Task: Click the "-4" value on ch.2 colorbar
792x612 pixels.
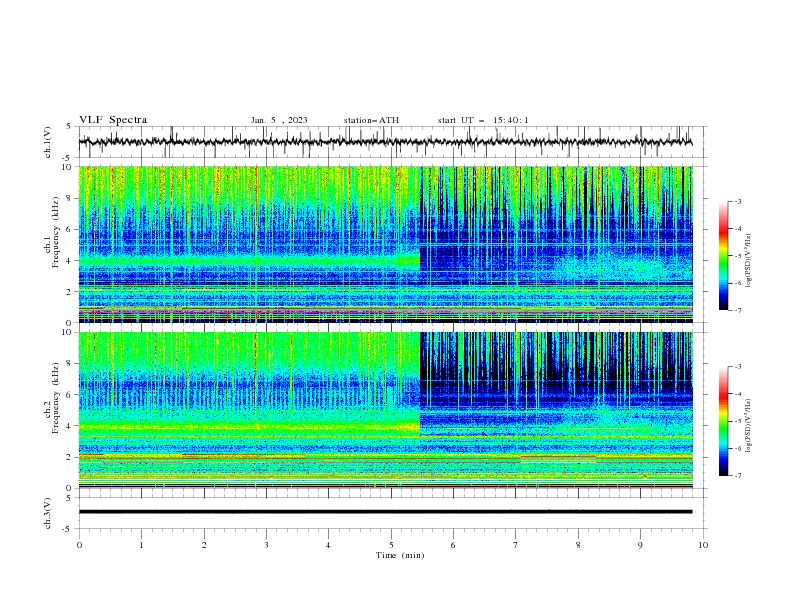Action: click(x=737, y=394)
